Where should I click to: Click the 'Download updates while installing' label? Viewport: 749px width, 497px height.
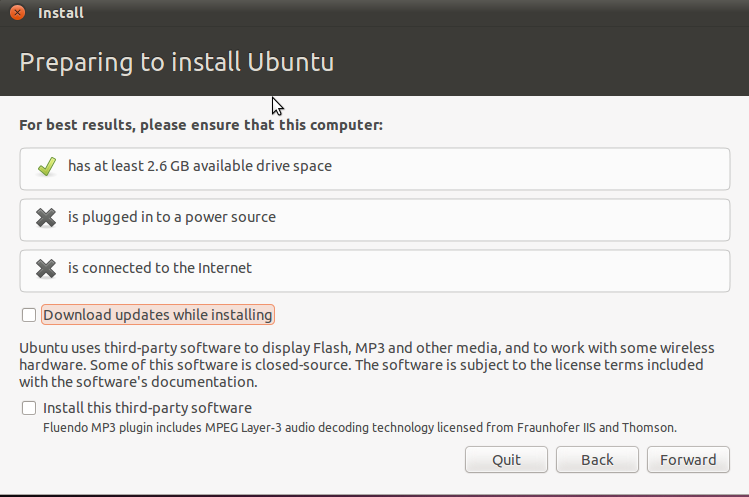click(x=158, y=315)
